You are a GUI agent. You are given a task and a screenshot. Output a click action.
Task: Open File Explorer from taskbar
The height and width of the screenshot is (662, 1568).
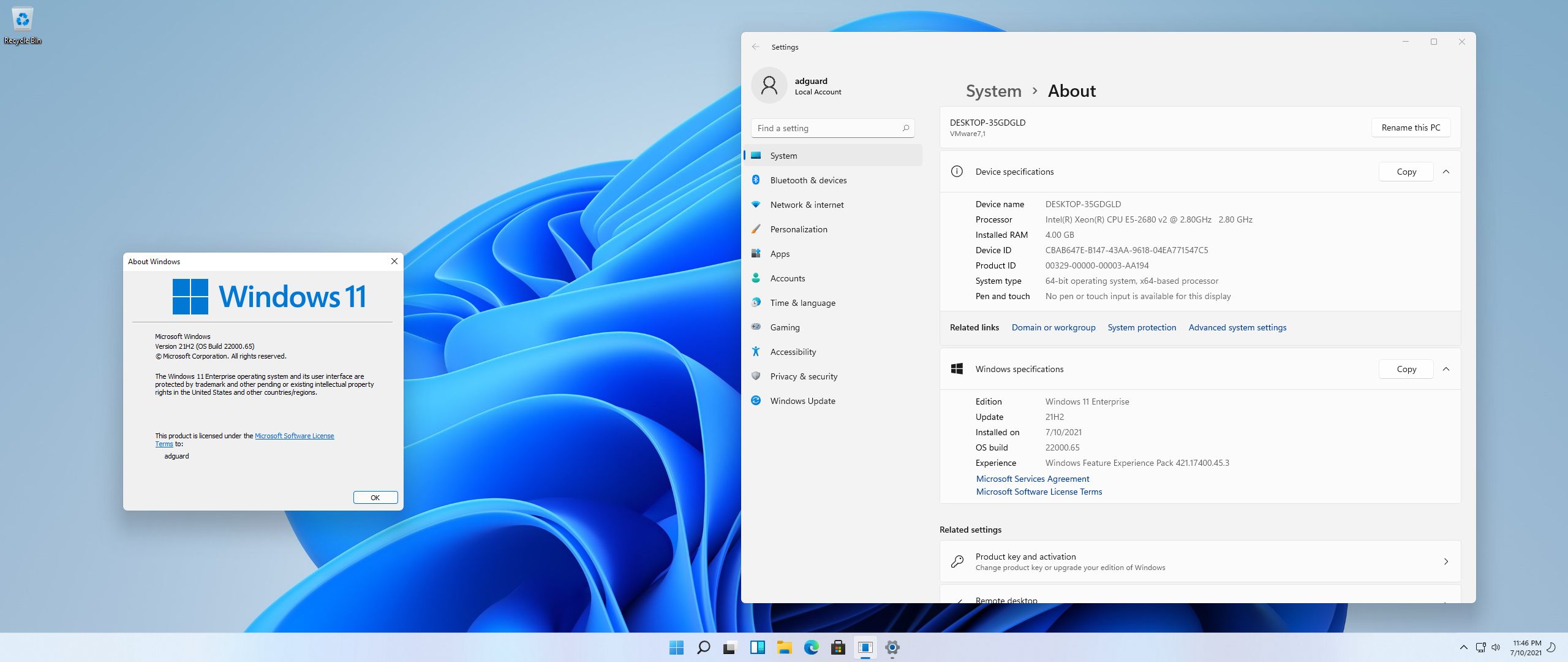(x=784, y=647)
